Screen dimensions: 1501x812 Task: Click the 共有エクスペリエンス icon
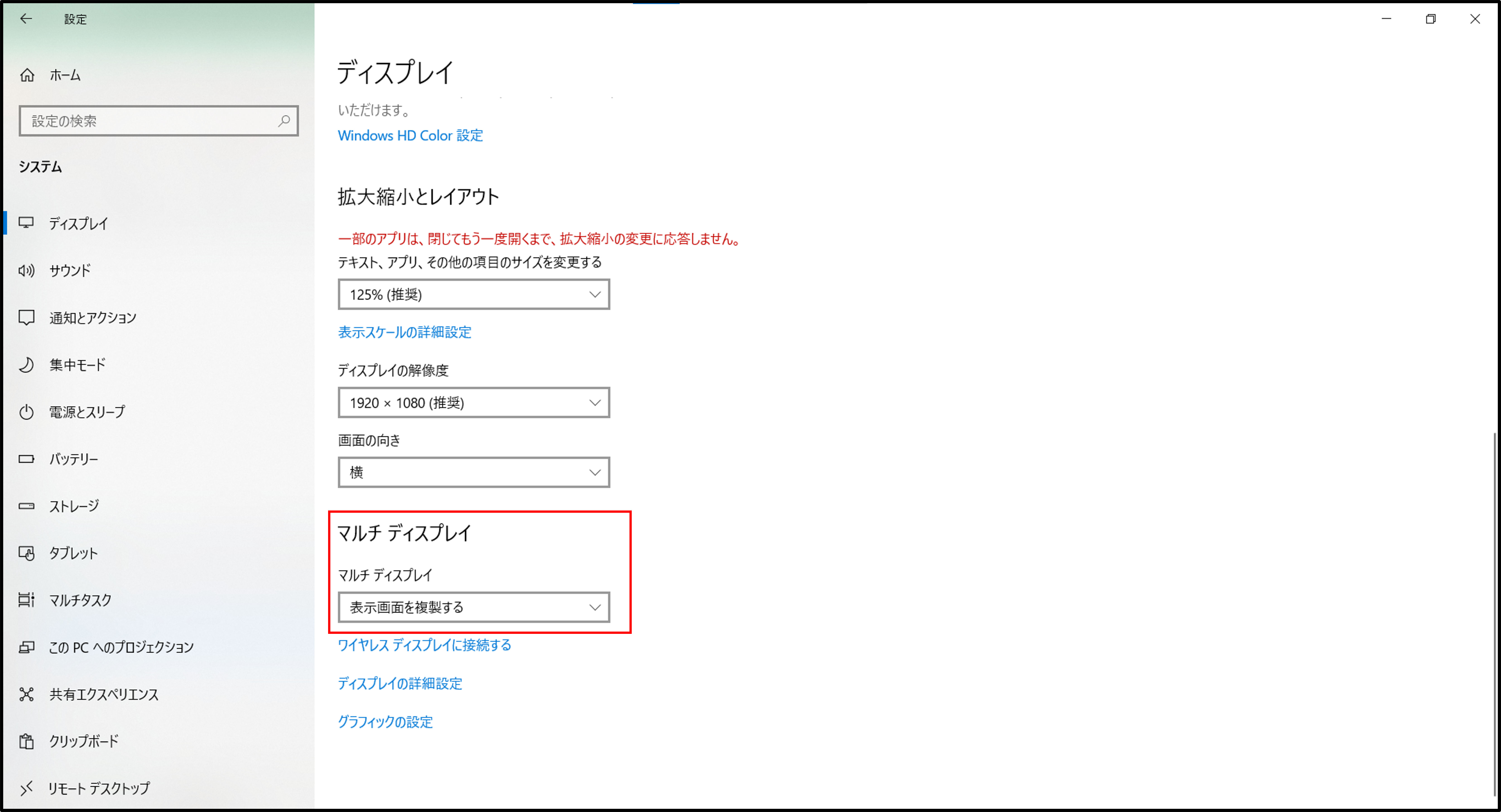point(26,694)
